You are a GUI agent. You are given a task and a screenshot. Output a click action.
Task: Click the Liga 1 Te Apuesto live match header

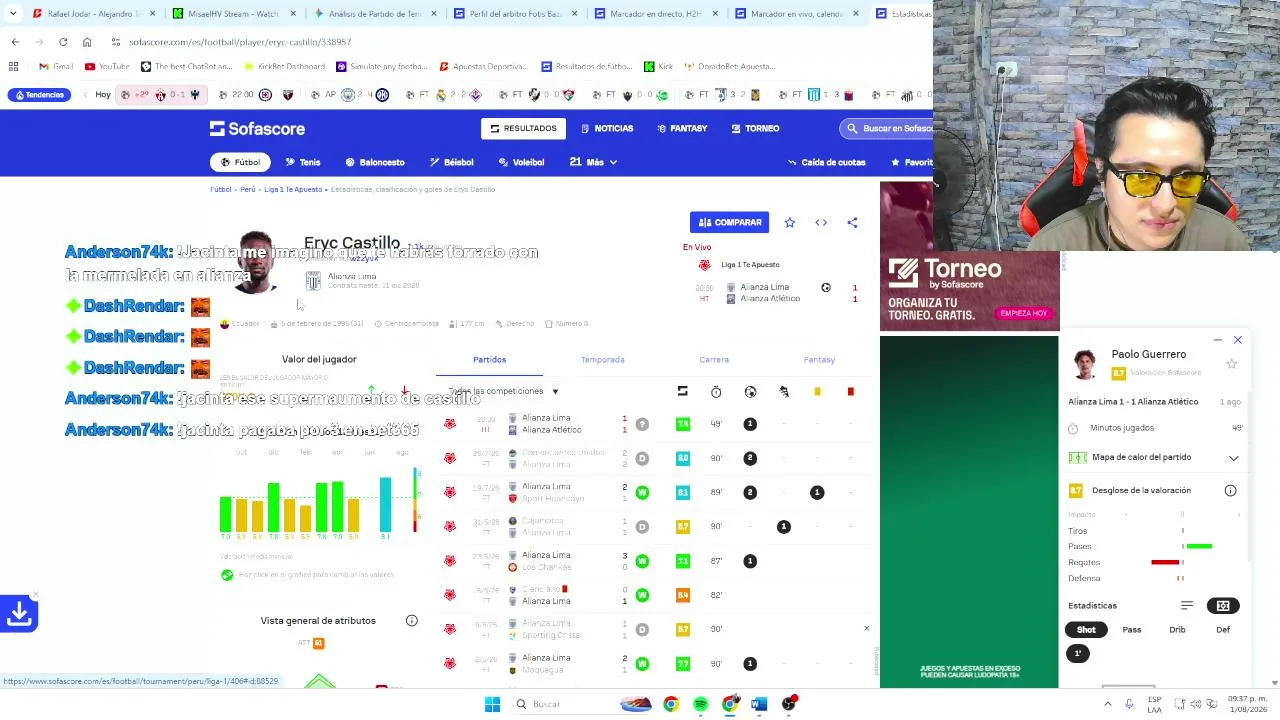750,265
